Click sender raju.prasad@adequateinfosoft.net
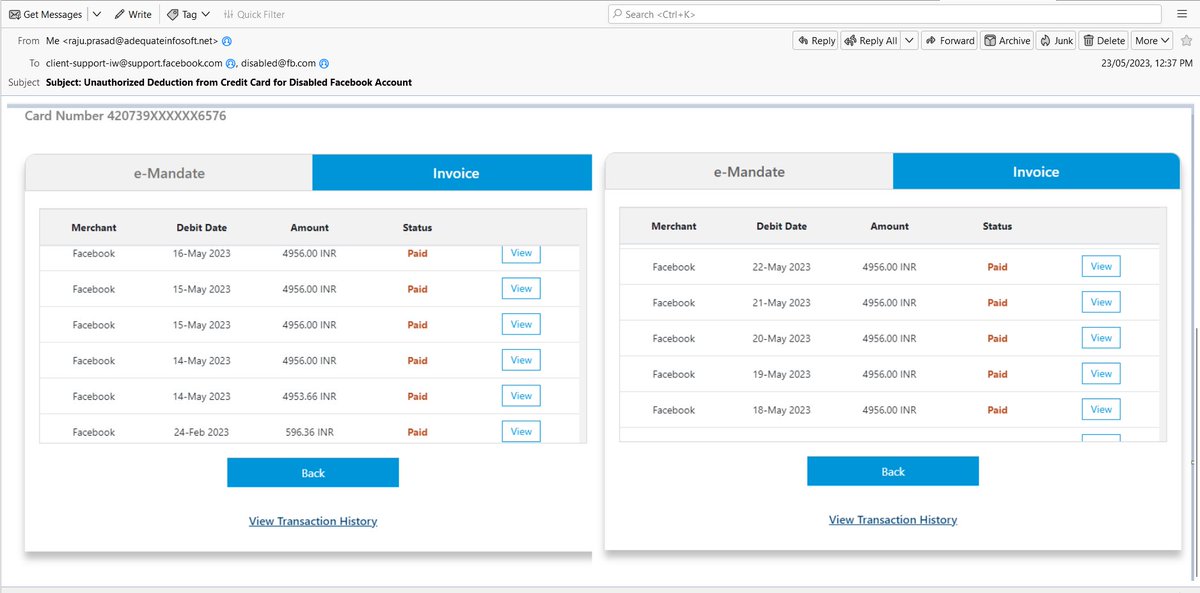 132,41
